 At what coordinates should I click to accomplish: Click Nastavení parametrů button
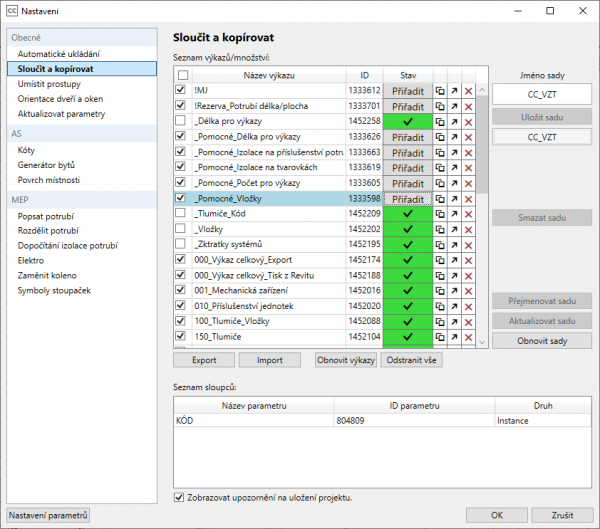pos(48,515)
